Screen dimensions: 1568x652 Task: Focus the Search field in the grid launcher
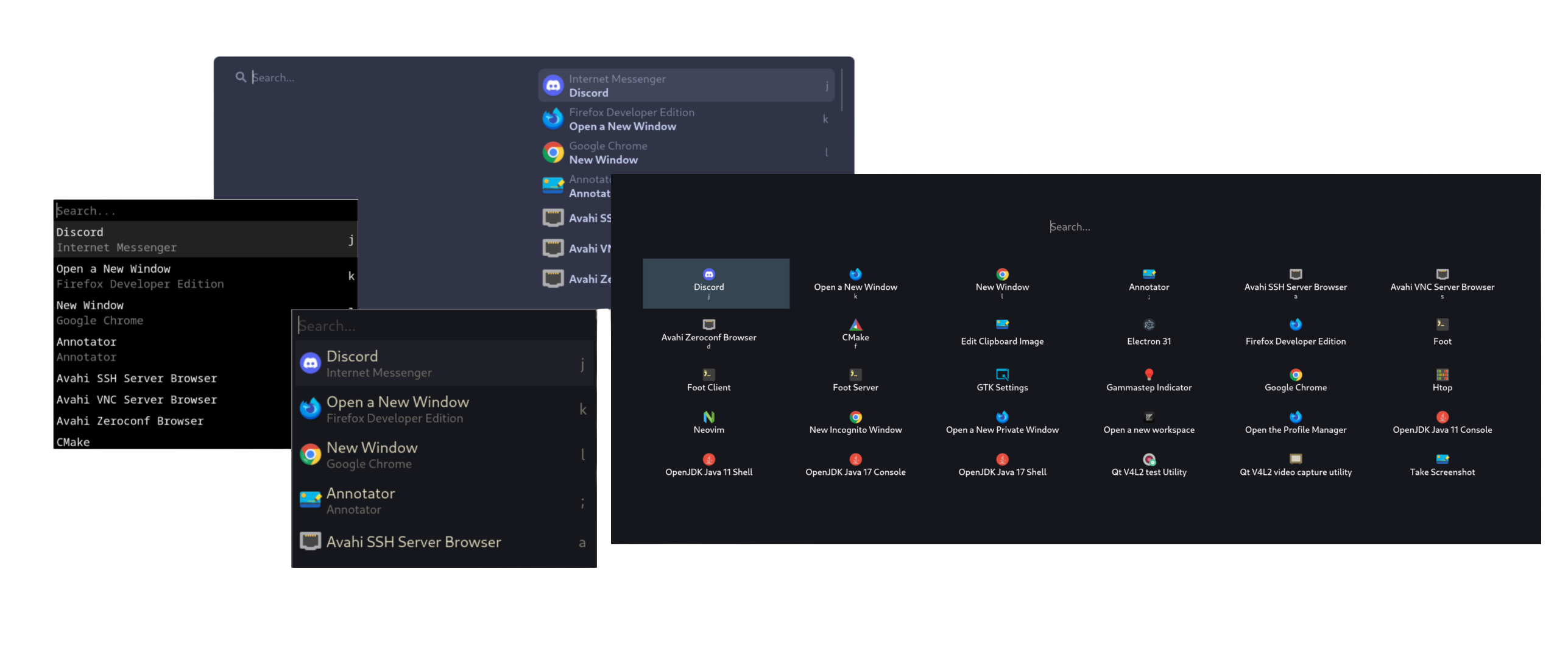1075,226
